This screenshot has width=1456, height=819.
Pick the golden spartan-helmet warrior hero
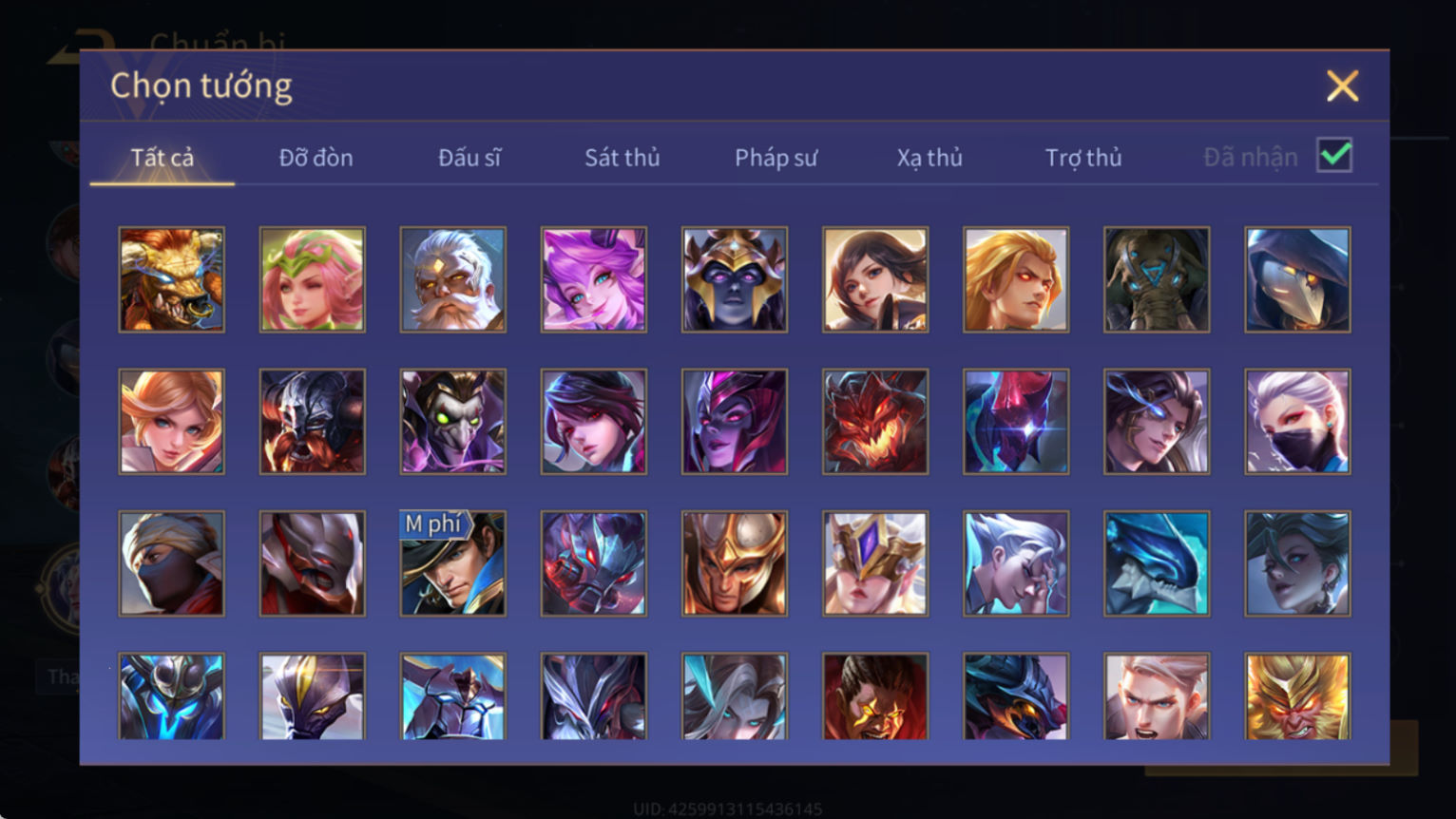coord(735,563)
